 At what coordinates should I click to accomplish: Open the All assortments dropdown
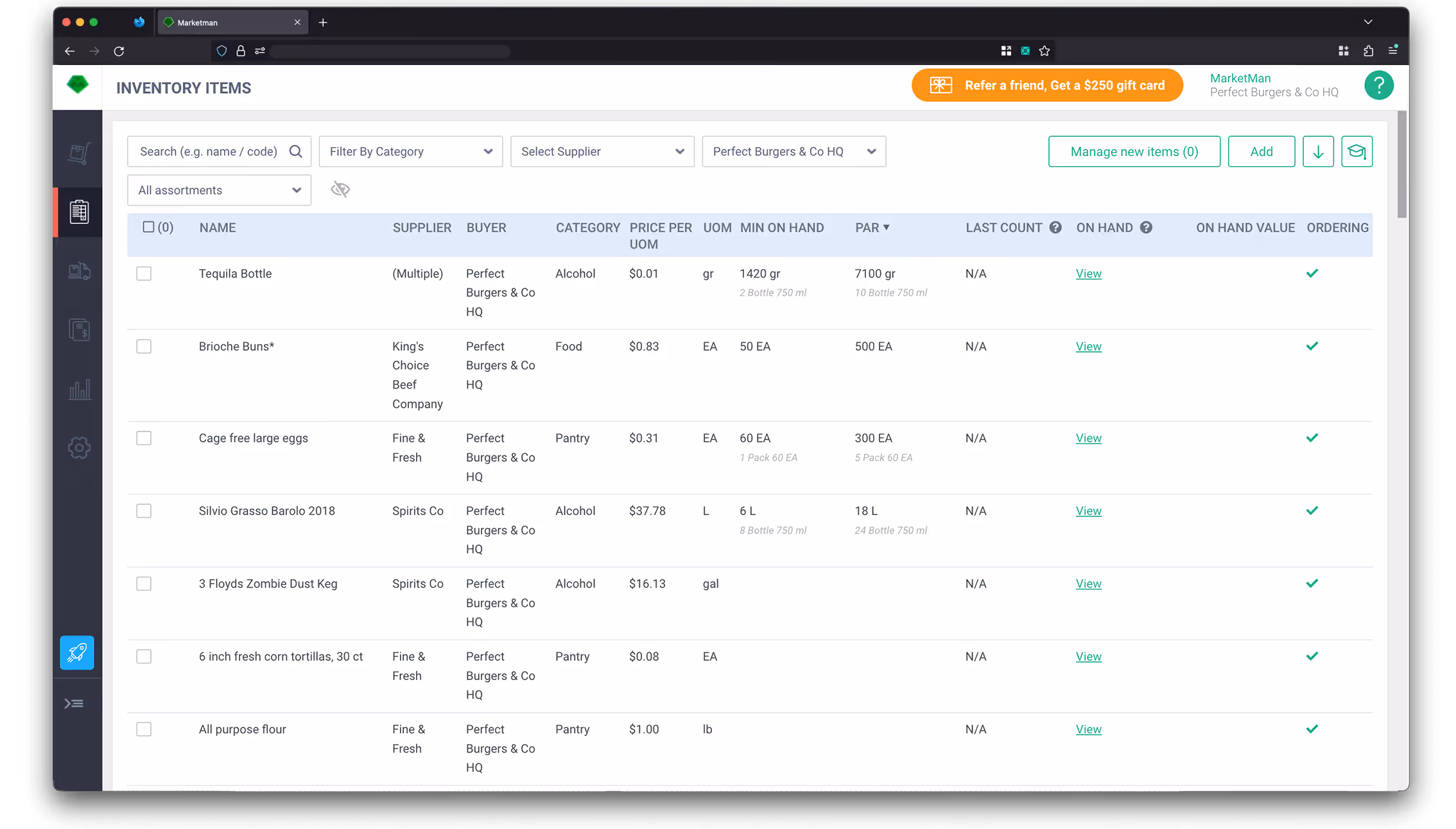point(219,190)
